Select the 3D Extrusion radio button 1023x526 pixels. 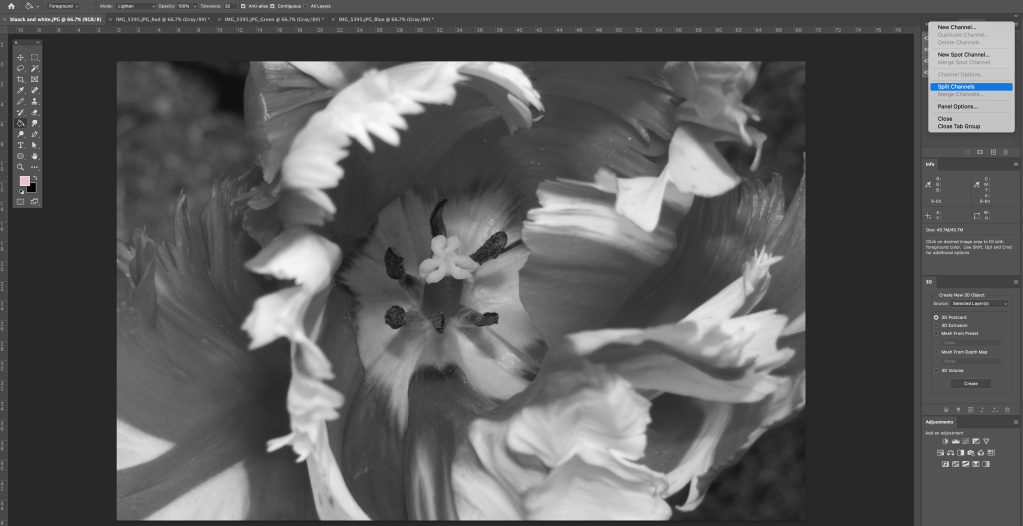936,325
